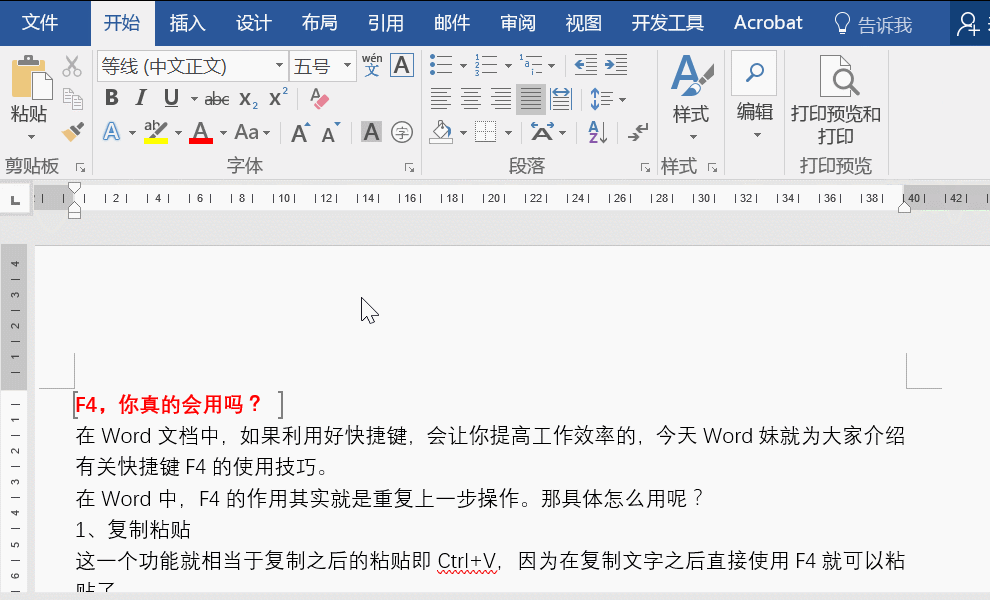Click the Shrink Font icon
Image resolution: width=990 pixels, height=600 pixels.
tap(330, 132)
